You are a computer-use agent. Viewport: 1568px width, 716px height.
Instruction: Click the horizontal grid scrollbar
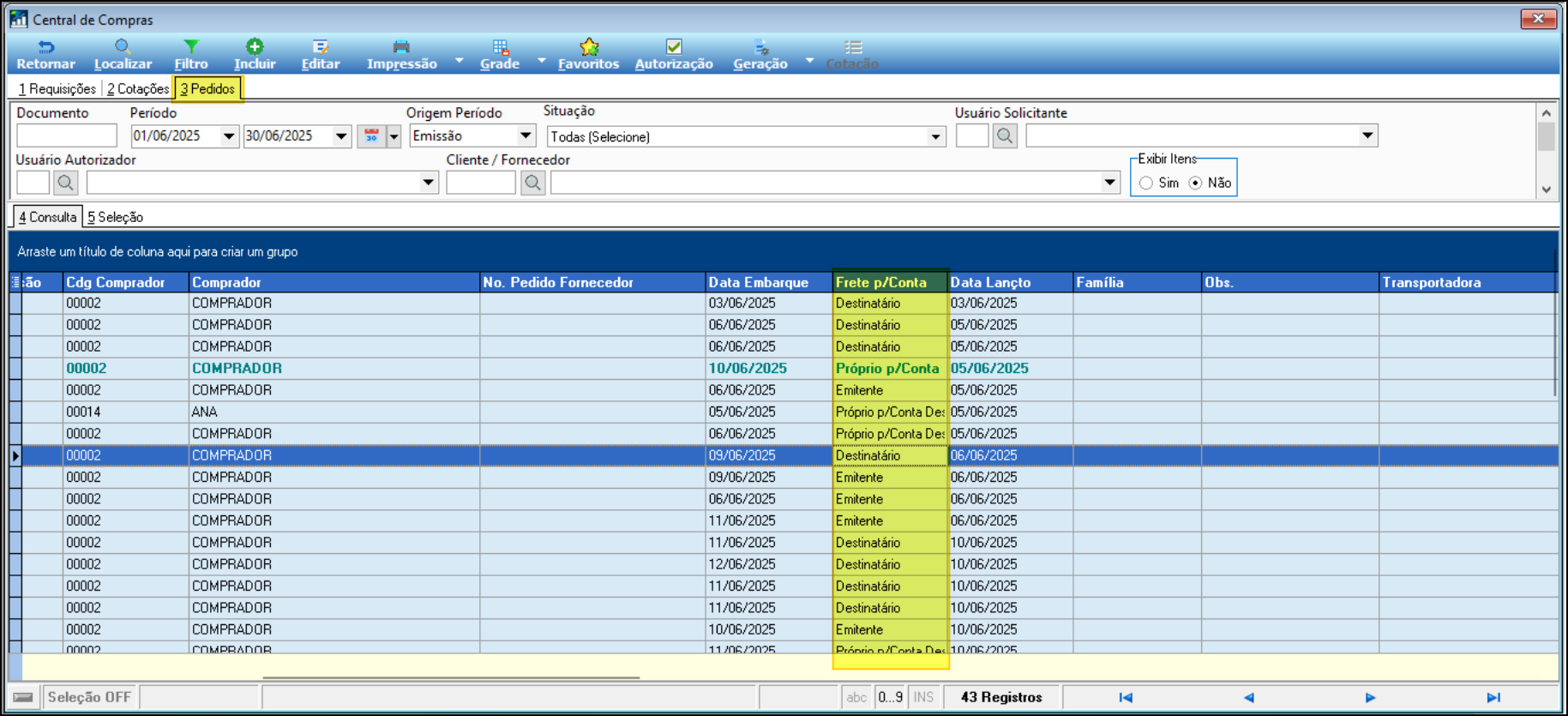pos(452,677)
